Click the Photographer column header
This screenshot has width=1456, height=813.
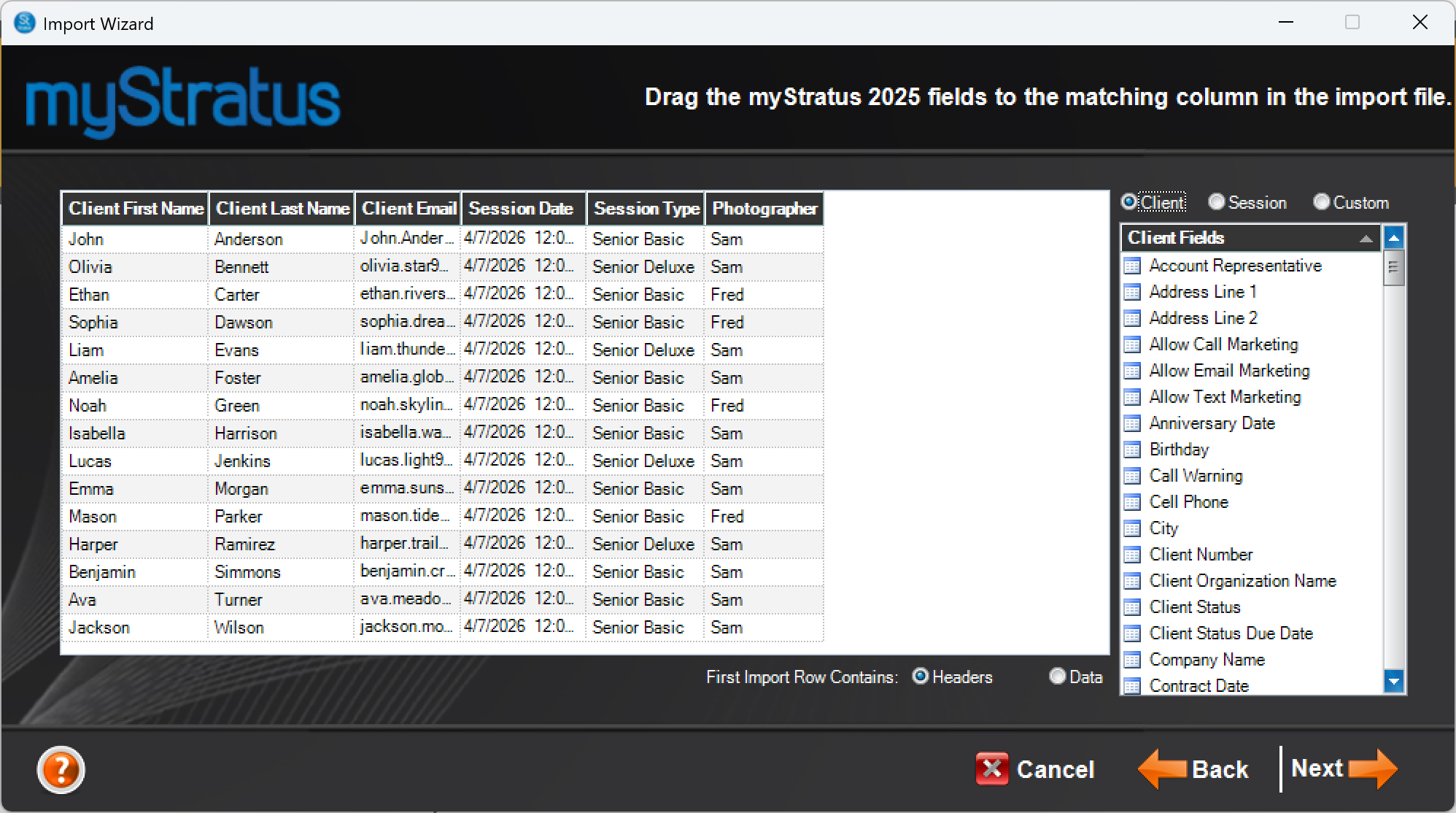point(764,209)
